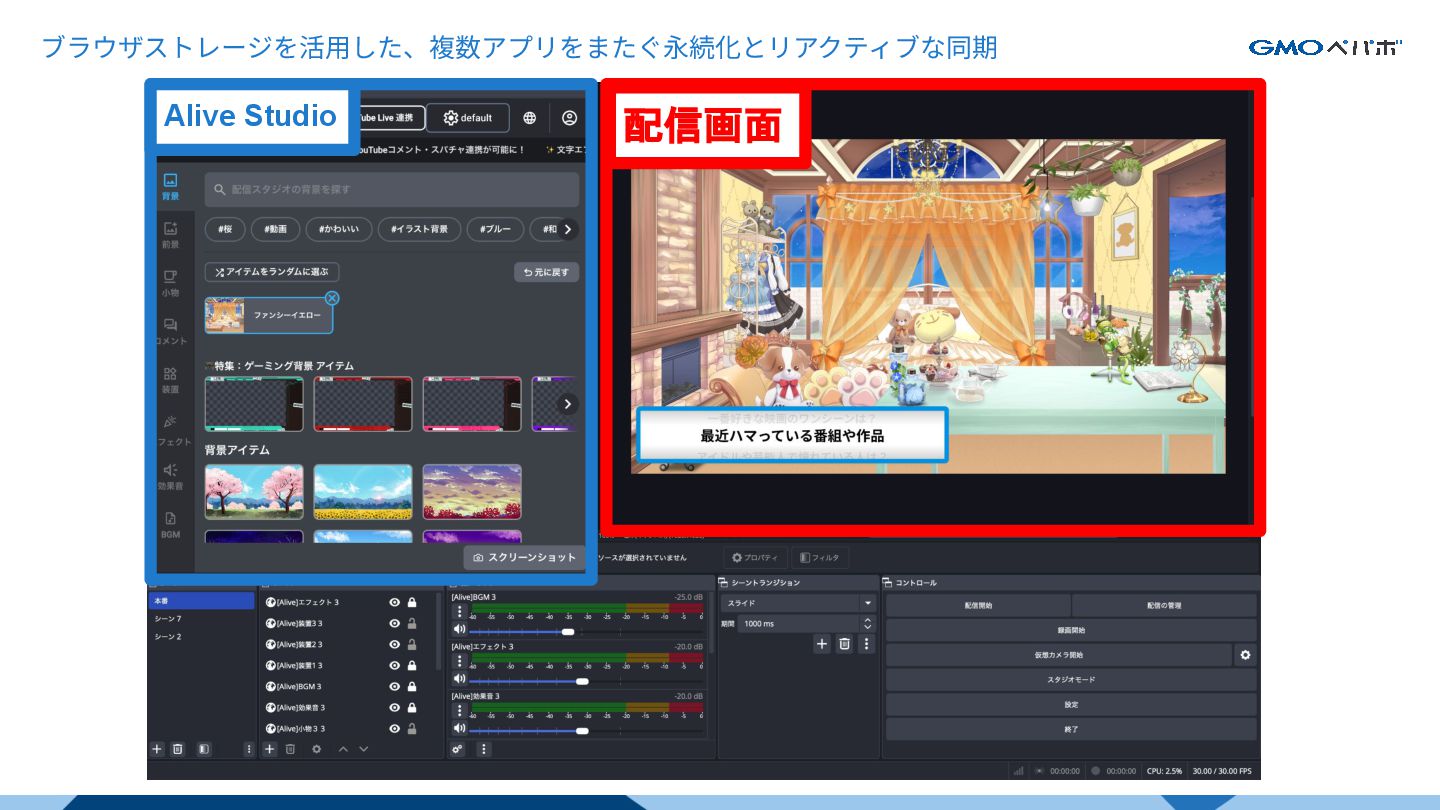This screenshot has height=810, width=1440.
Task: Move the source up with the up arrow
Action: 343,749
